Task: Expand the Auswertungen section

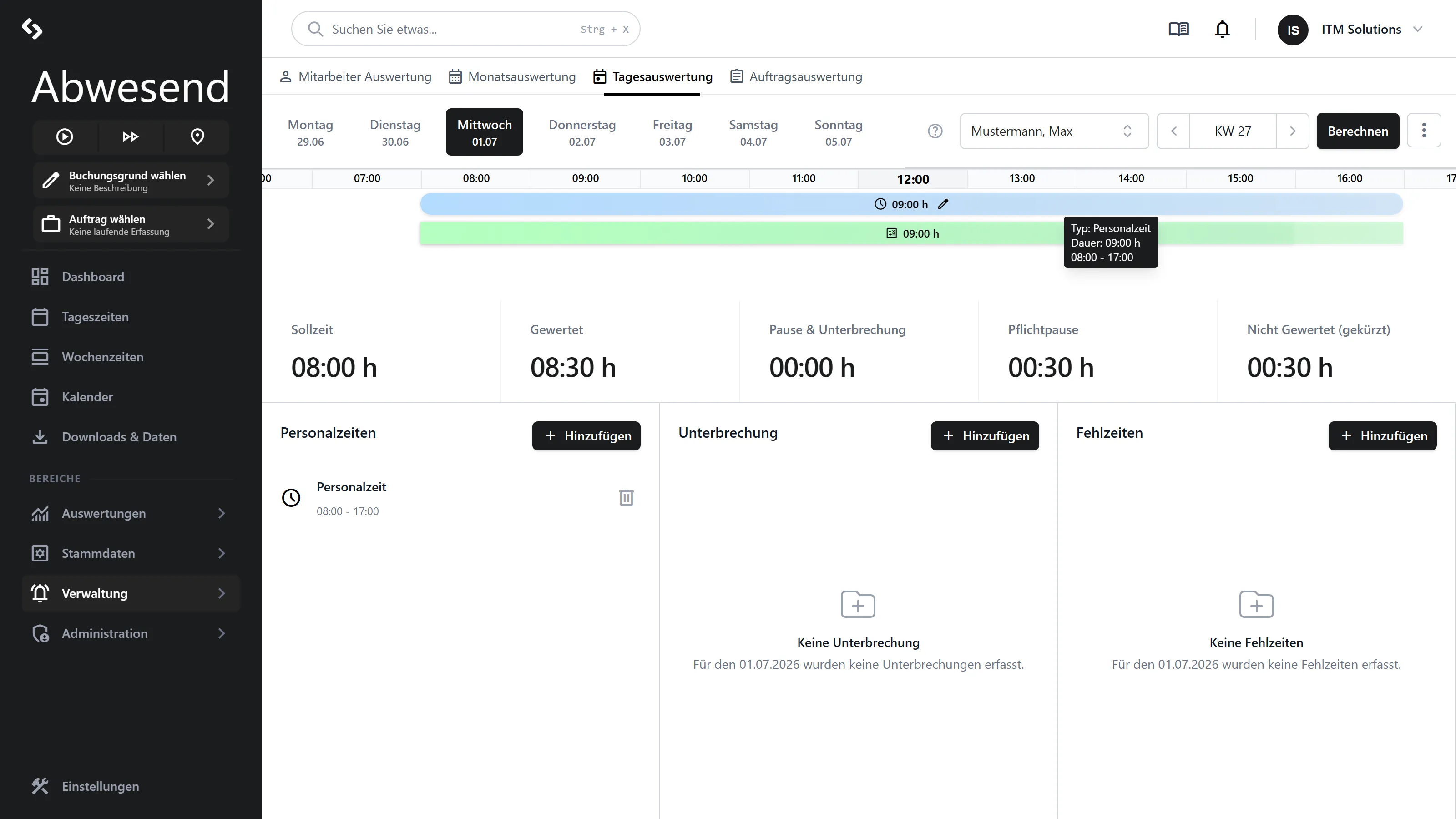Action: [x=131, y=513]
